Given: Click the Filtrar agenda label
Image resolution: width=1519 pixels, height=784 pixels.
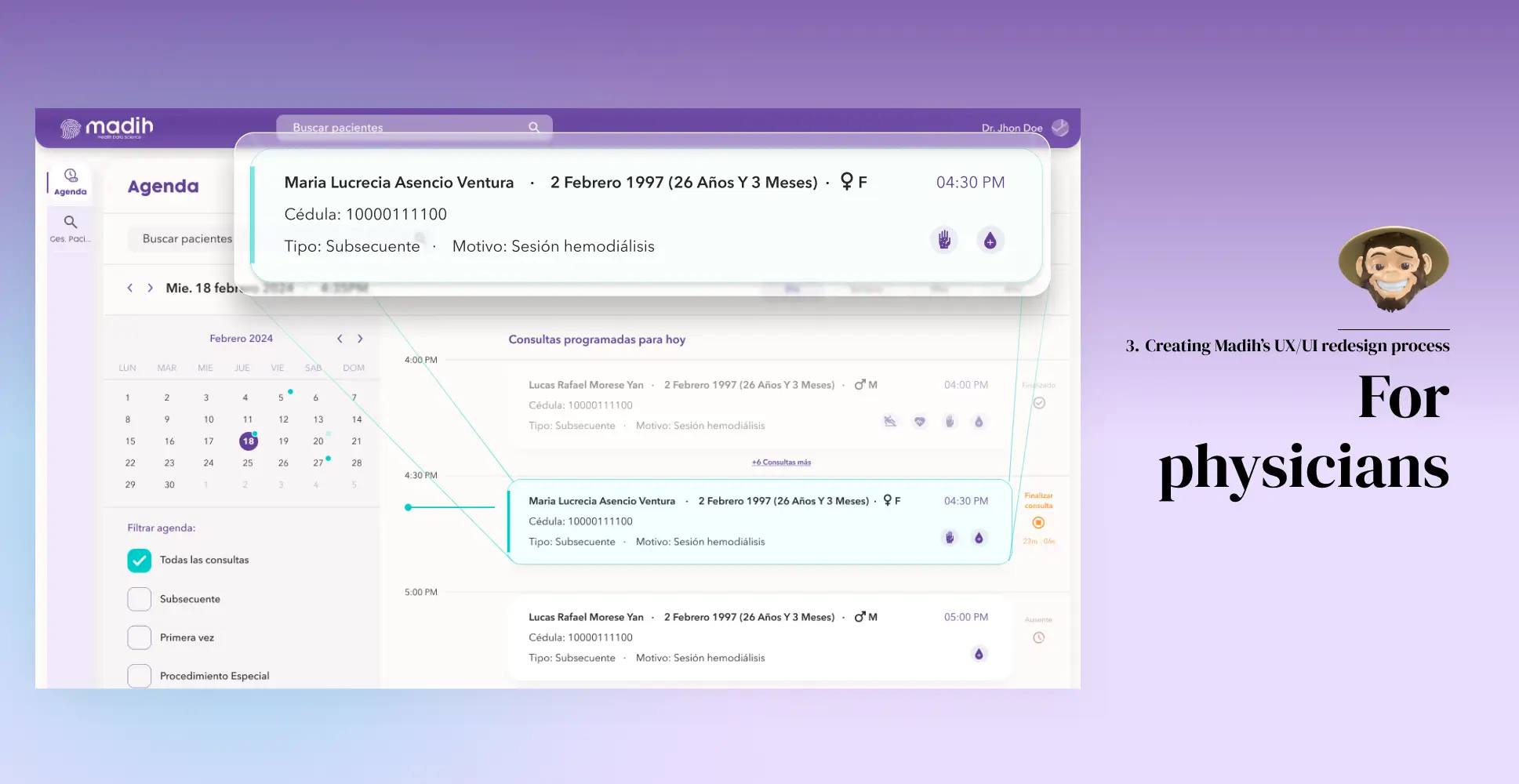Looking at the screenshot, I should coord(162,528).
